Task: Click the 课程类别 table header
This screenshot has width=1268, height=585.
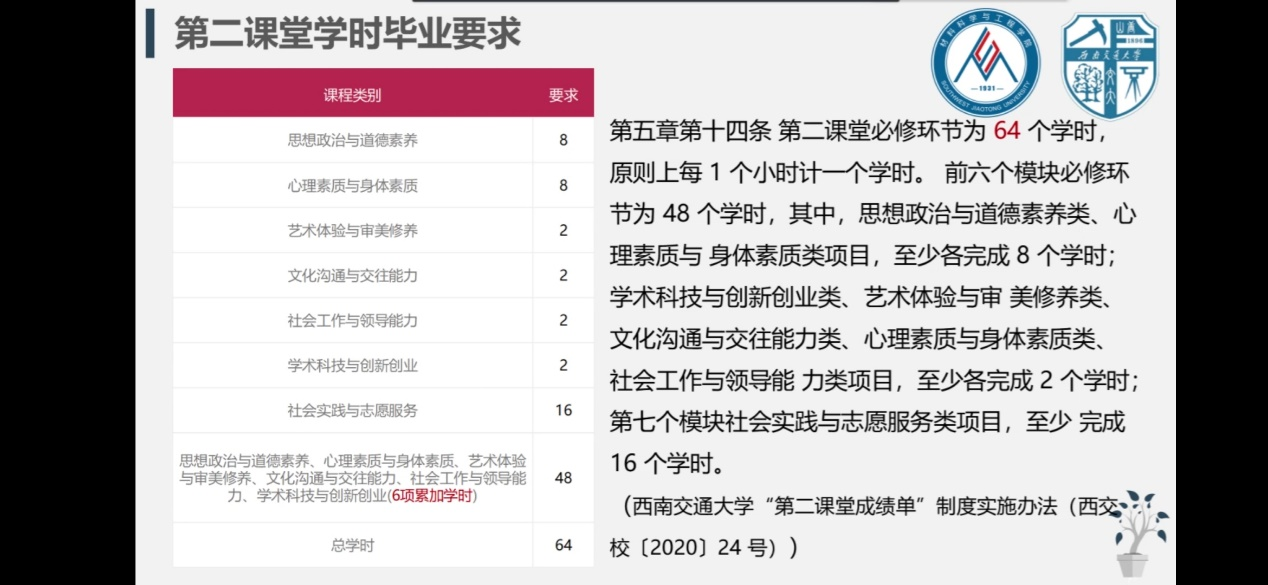Action: (x=352, y=95)
